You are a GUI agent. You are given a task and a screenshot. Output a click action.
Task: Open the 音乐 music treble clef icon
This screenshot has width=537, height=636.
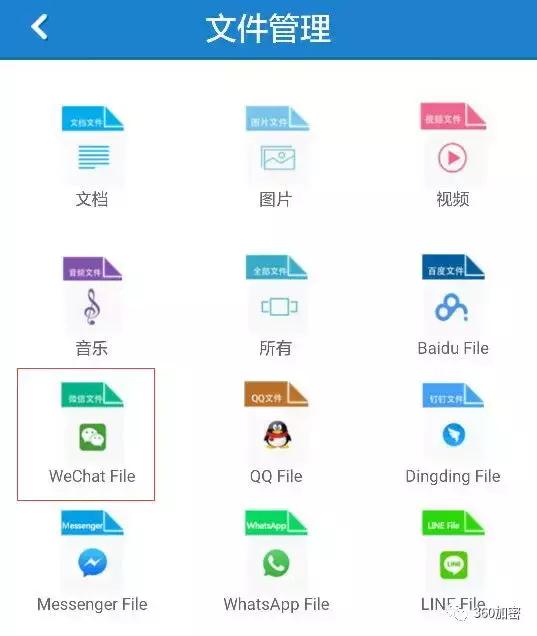[x=92, y=307]
